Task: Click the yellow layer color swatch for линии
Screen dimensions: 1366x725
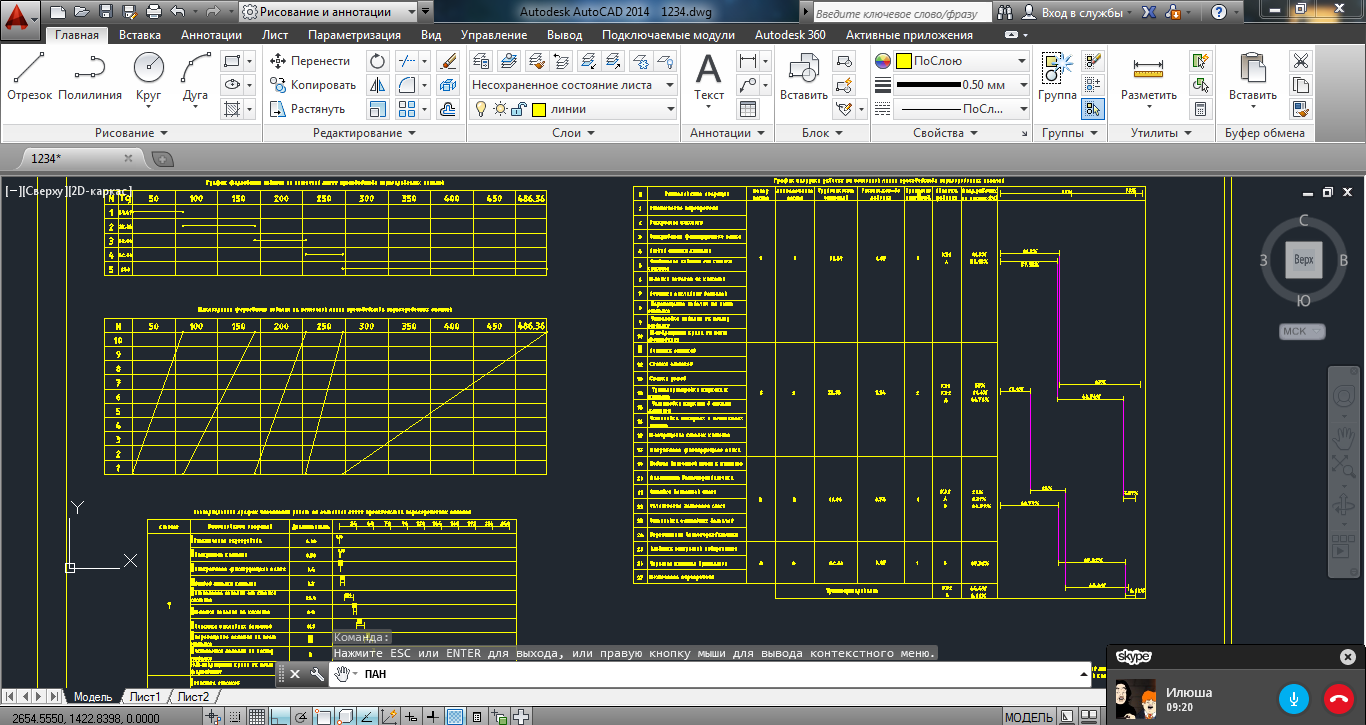Action: (539, 109)
